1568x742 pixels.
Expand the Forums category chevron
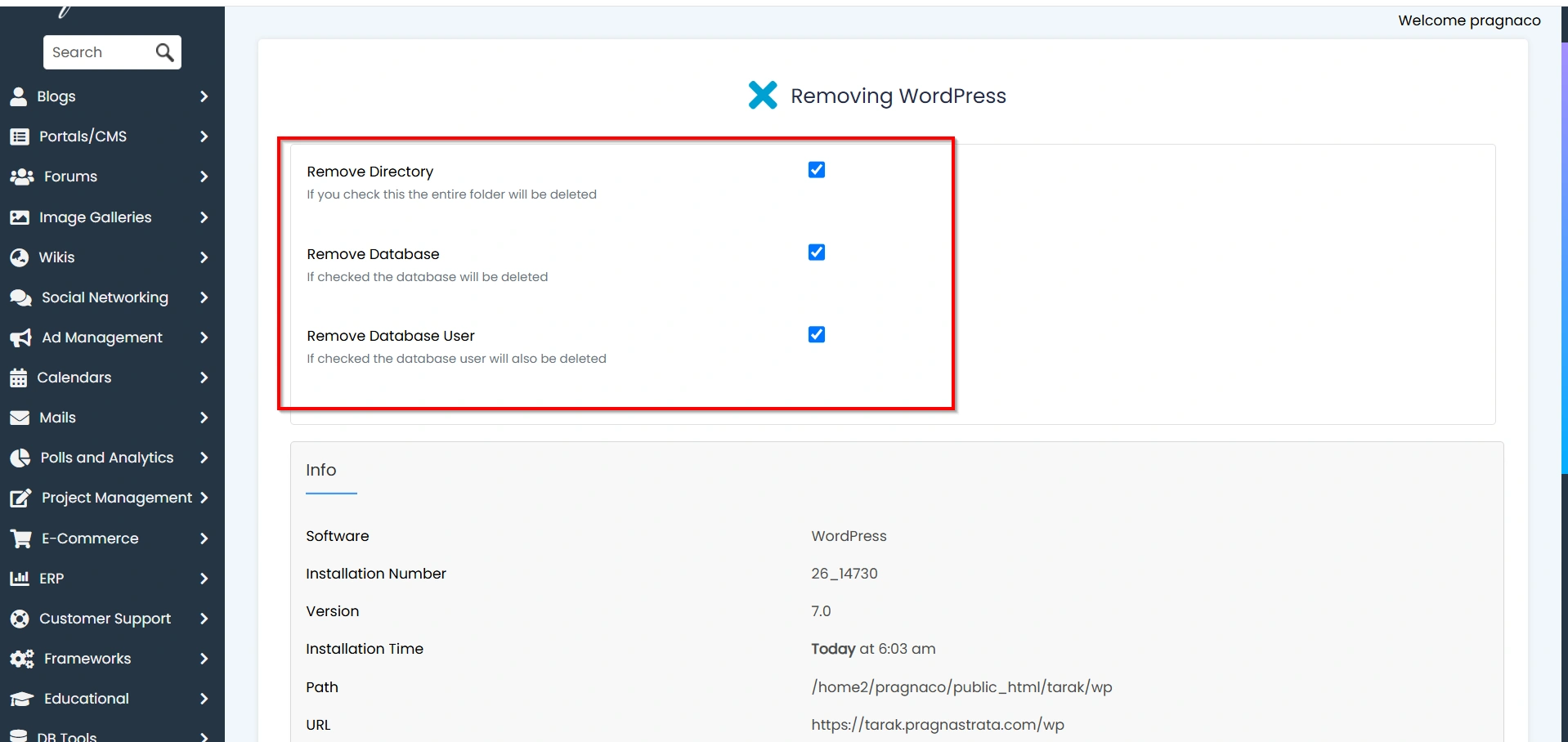(204, 177)
